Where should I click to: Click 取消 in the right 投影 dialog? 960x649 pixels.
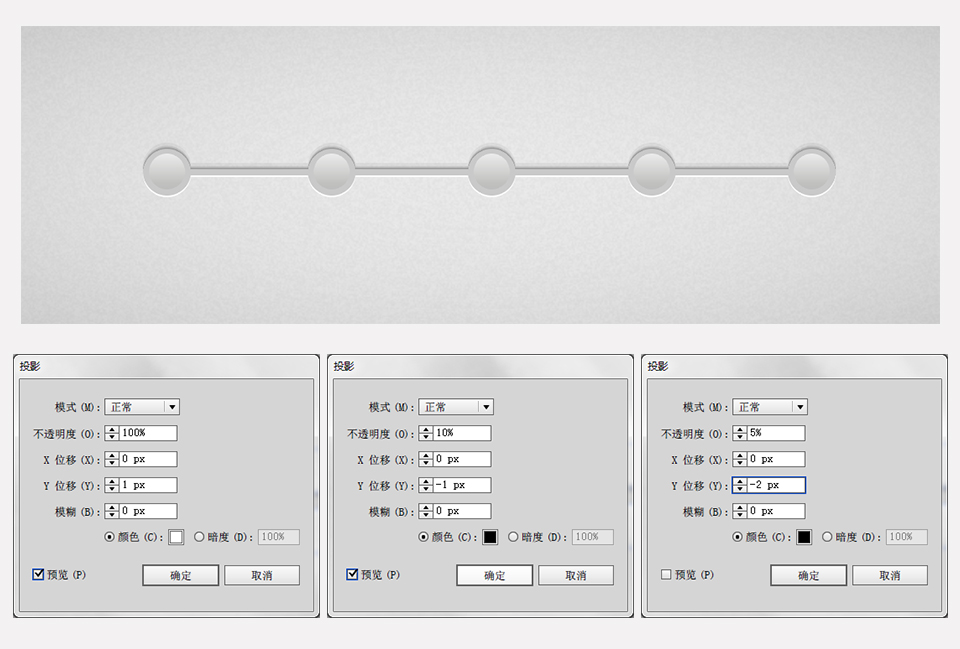coord(890,576)
